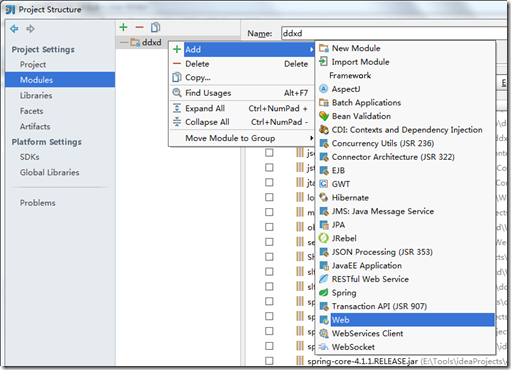The image size is (511, 370).
Task: Collapse the ddxd module tree node
Action: [x=124, y=42]
